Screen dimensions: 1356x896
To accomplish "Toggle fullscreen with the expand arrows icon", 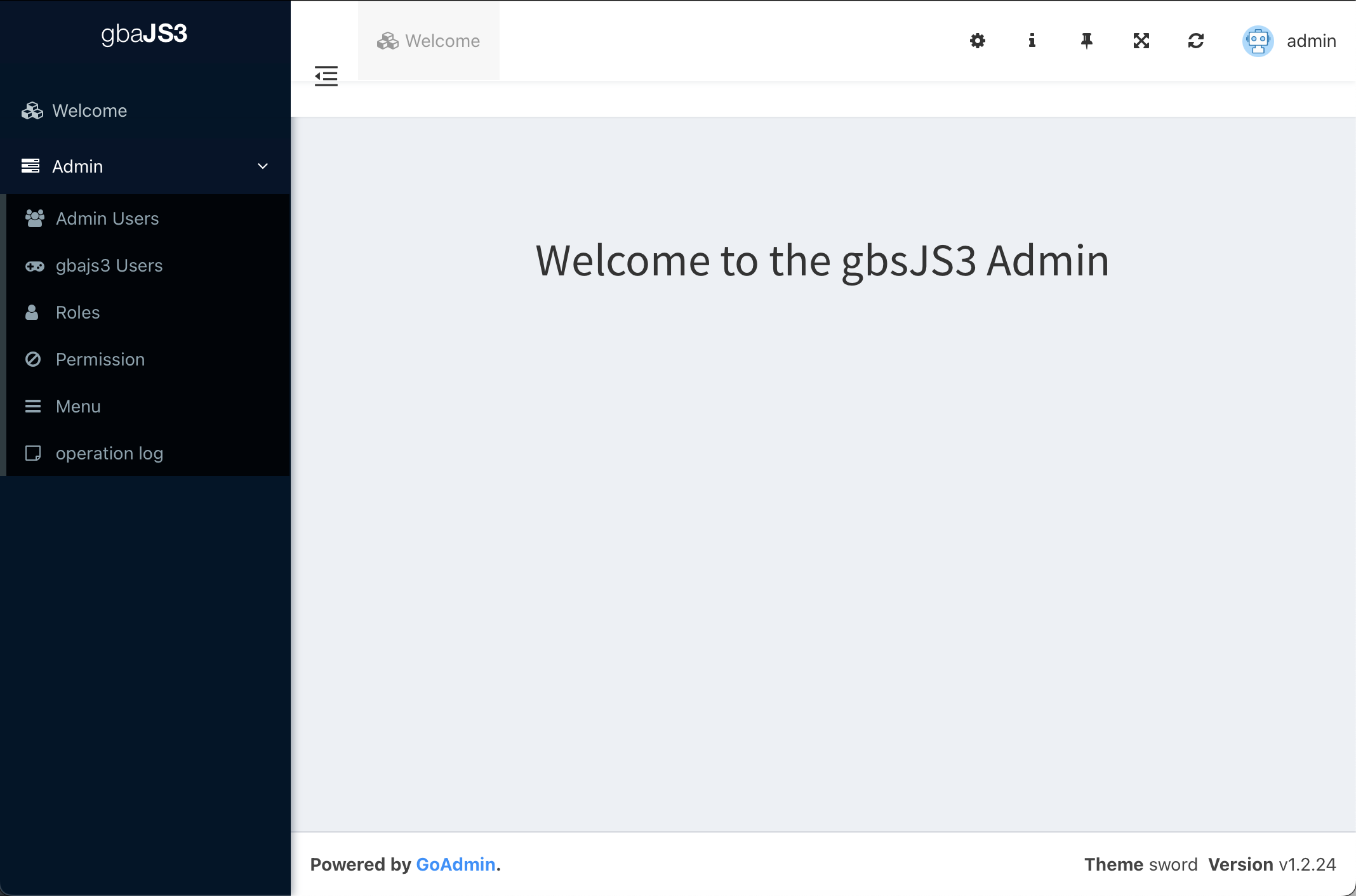I will [x=1141, y=41].
